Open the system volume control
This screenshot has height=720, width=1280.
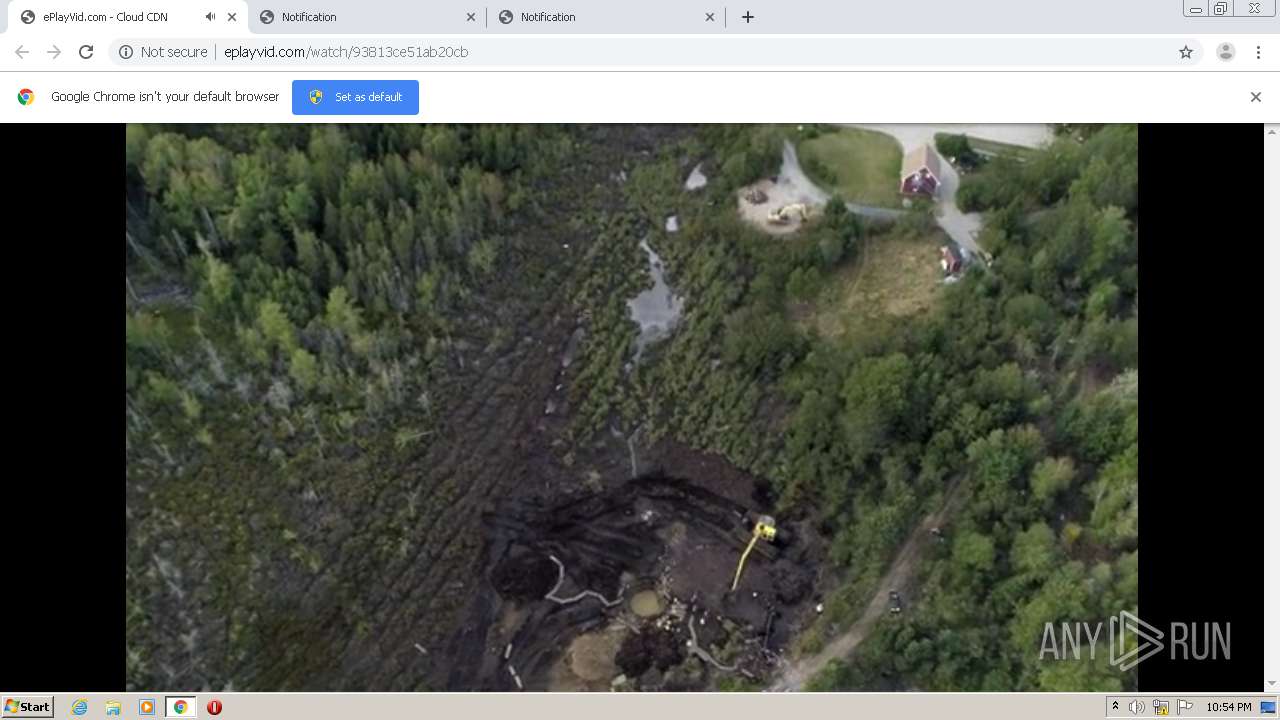(1137, 707)
